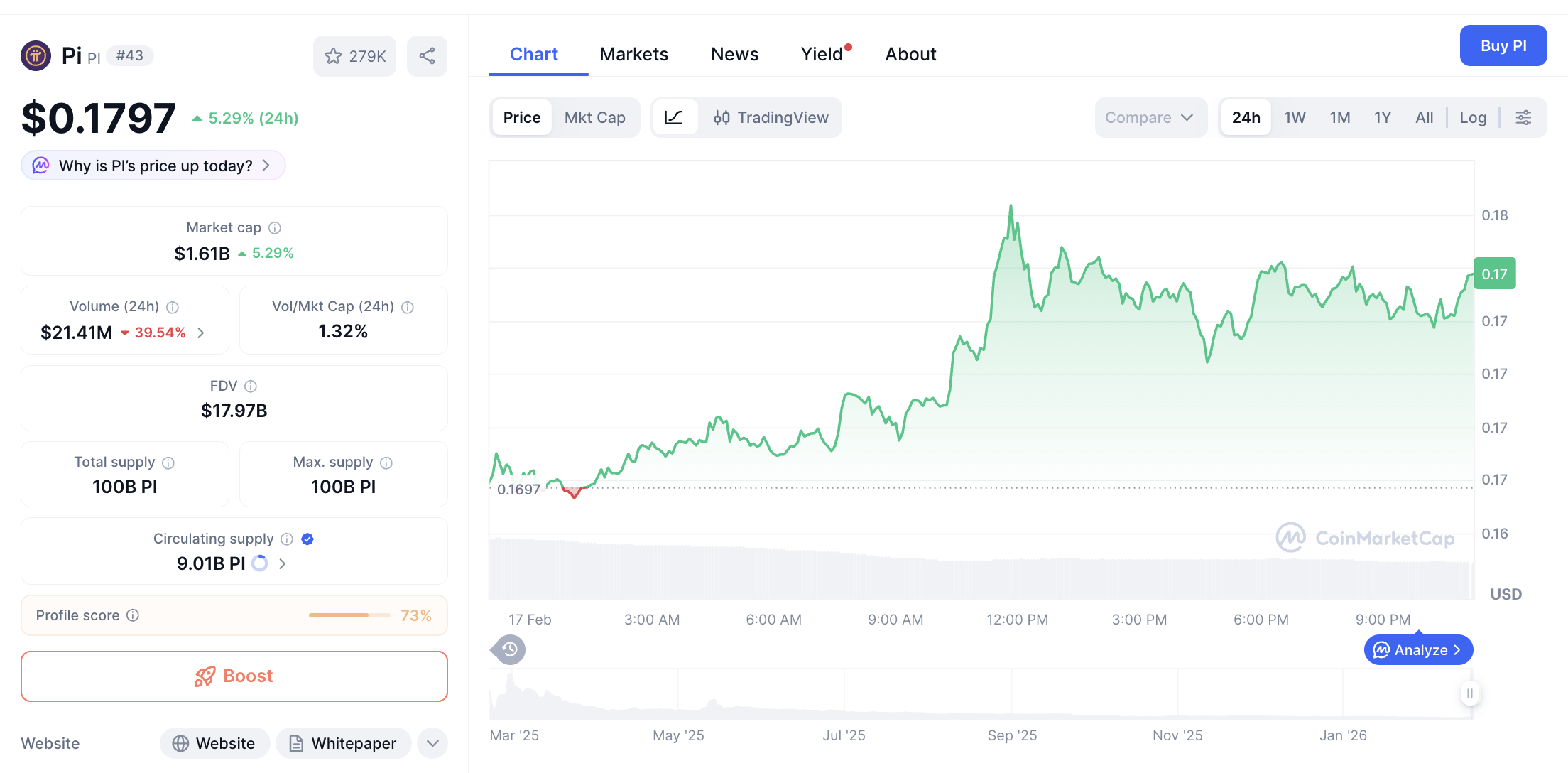Open the News tab

pyautogui.click(x=735, y=54)
